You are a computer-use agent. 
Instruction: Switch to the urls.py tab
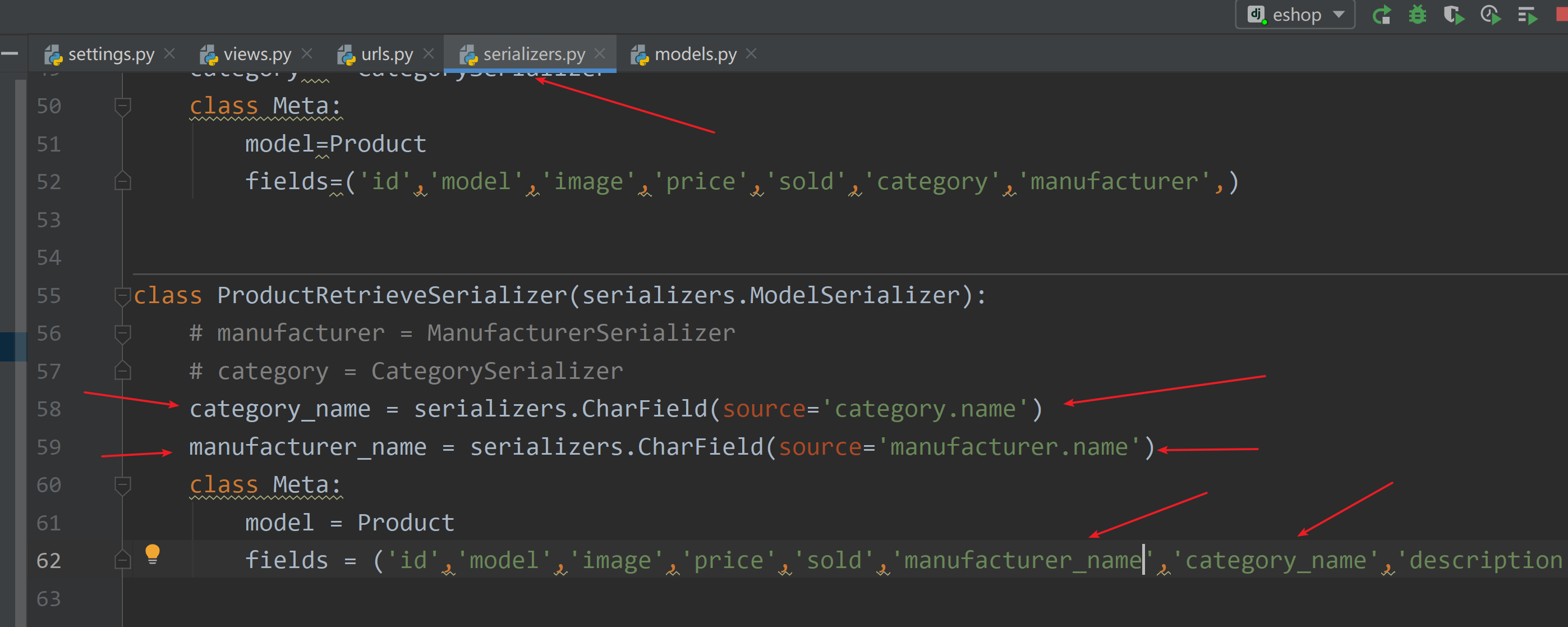tap(387, 54)
